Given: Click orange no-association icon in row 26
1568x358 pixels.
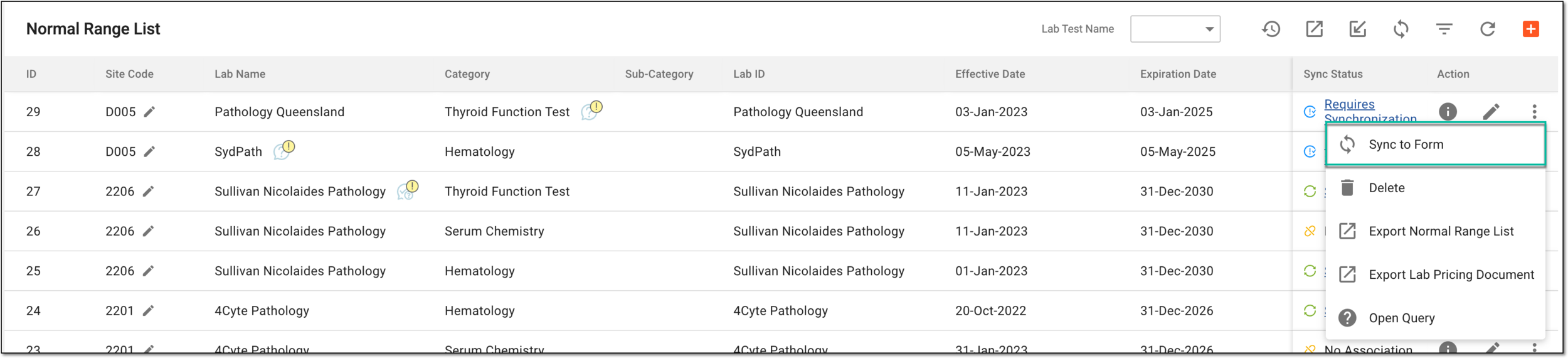Looking at the screenshot, I should (x=1310, y=231).
